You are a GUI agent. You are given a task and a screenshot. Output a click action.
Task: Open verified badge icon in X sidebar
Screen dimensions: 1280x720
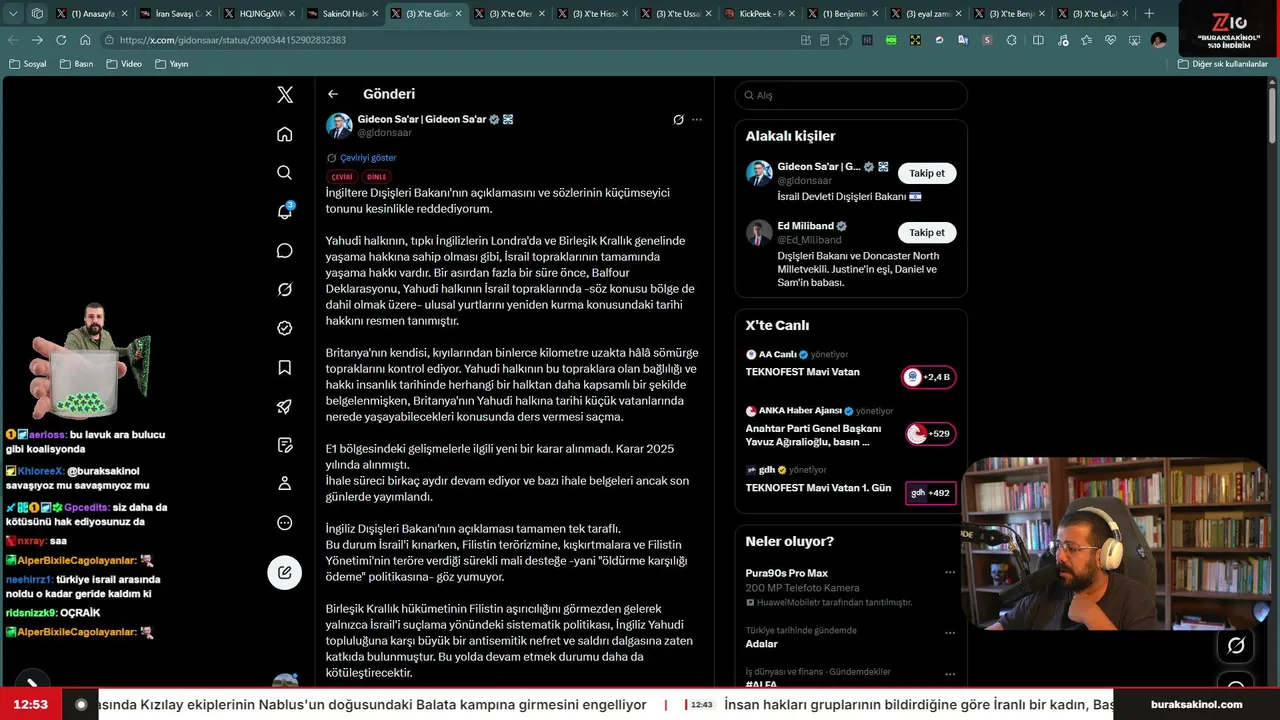point(285,328)
